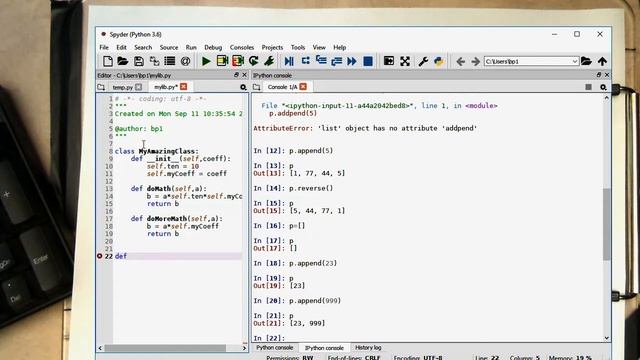Start debugging the file
This screenshot has height=360, width=640.
(x=289, y=61)
